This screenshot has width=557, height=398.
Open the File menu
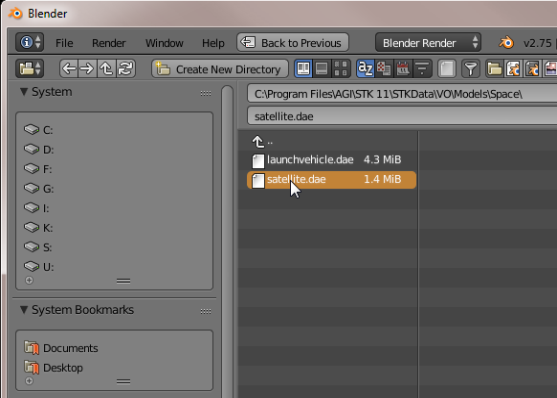pyautogui.click(x=64, y=43)
